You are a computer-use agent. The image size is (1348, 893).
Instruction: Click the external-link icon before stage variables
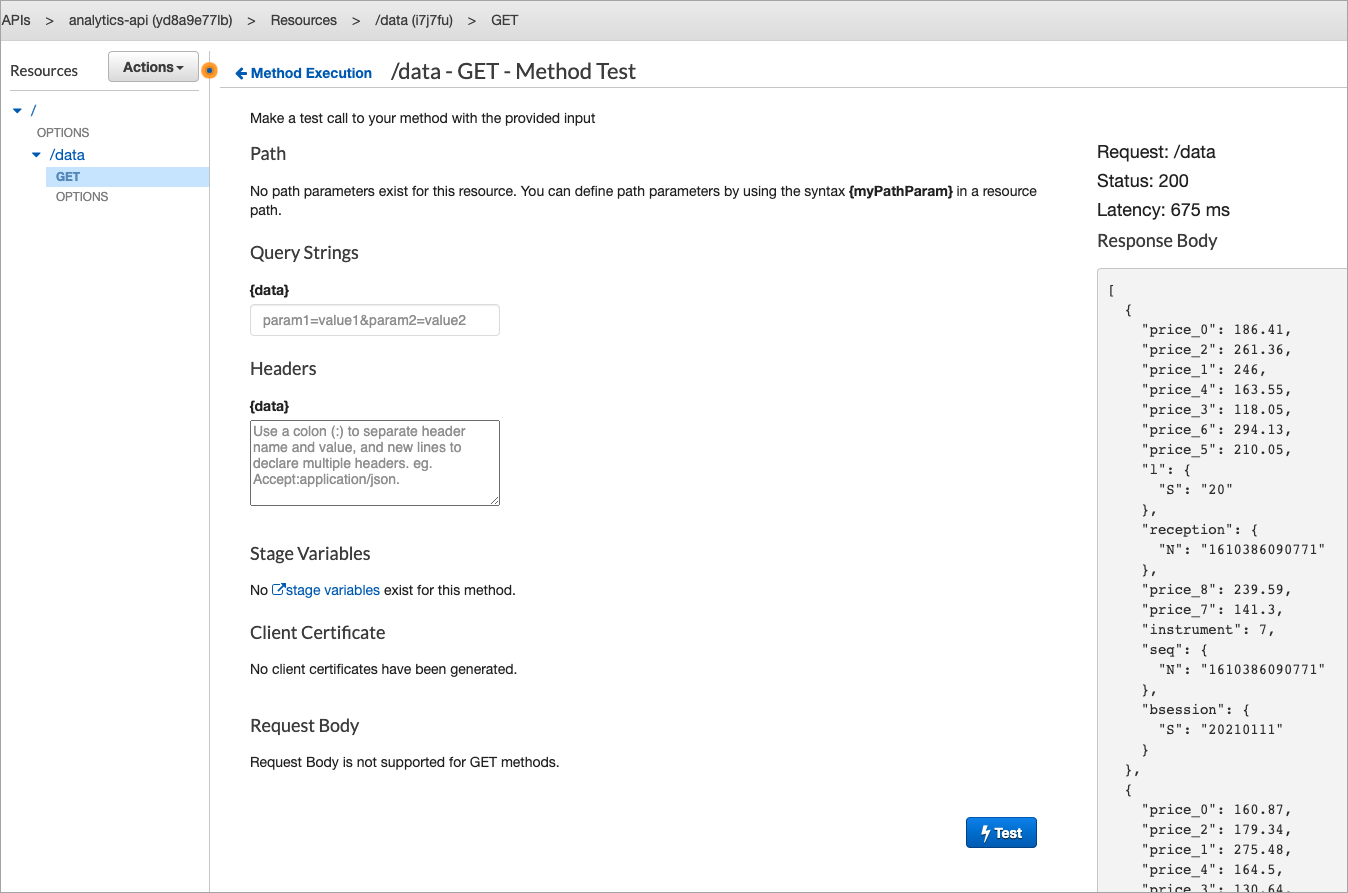coord(278,590)
